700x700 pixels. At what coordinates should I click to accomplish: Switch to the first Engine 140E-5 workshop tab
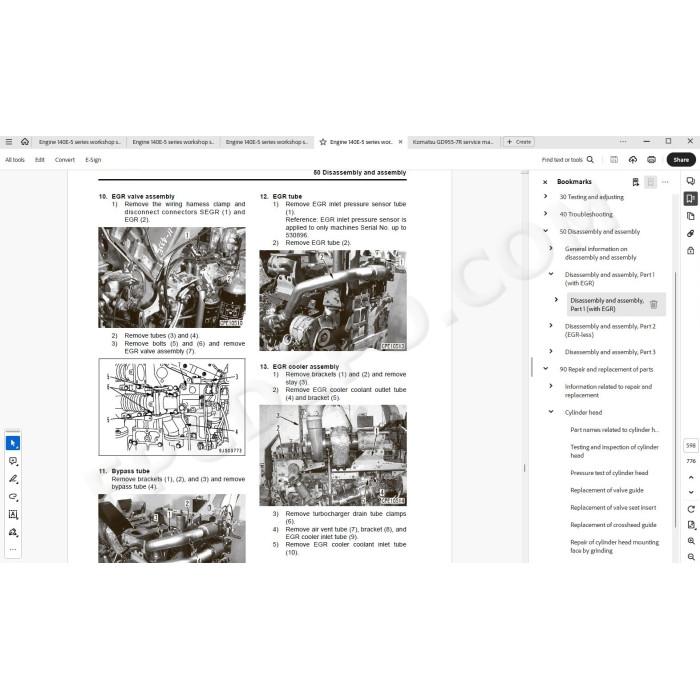pyautogui.click(x=79, y=142)
